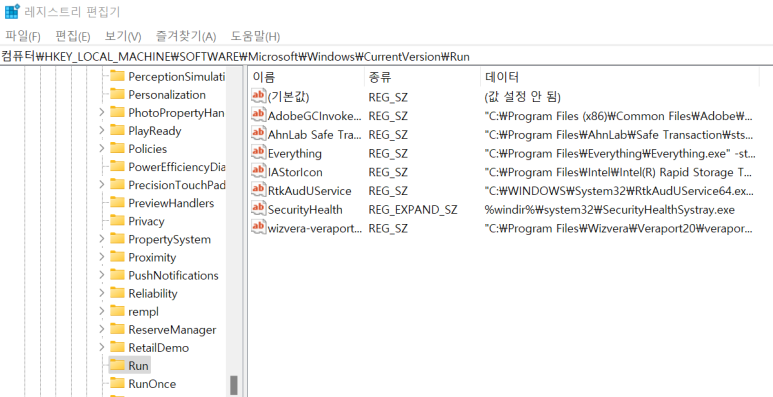
Task: Click the Proximity folder icon
Action: (x=117, y=257)
